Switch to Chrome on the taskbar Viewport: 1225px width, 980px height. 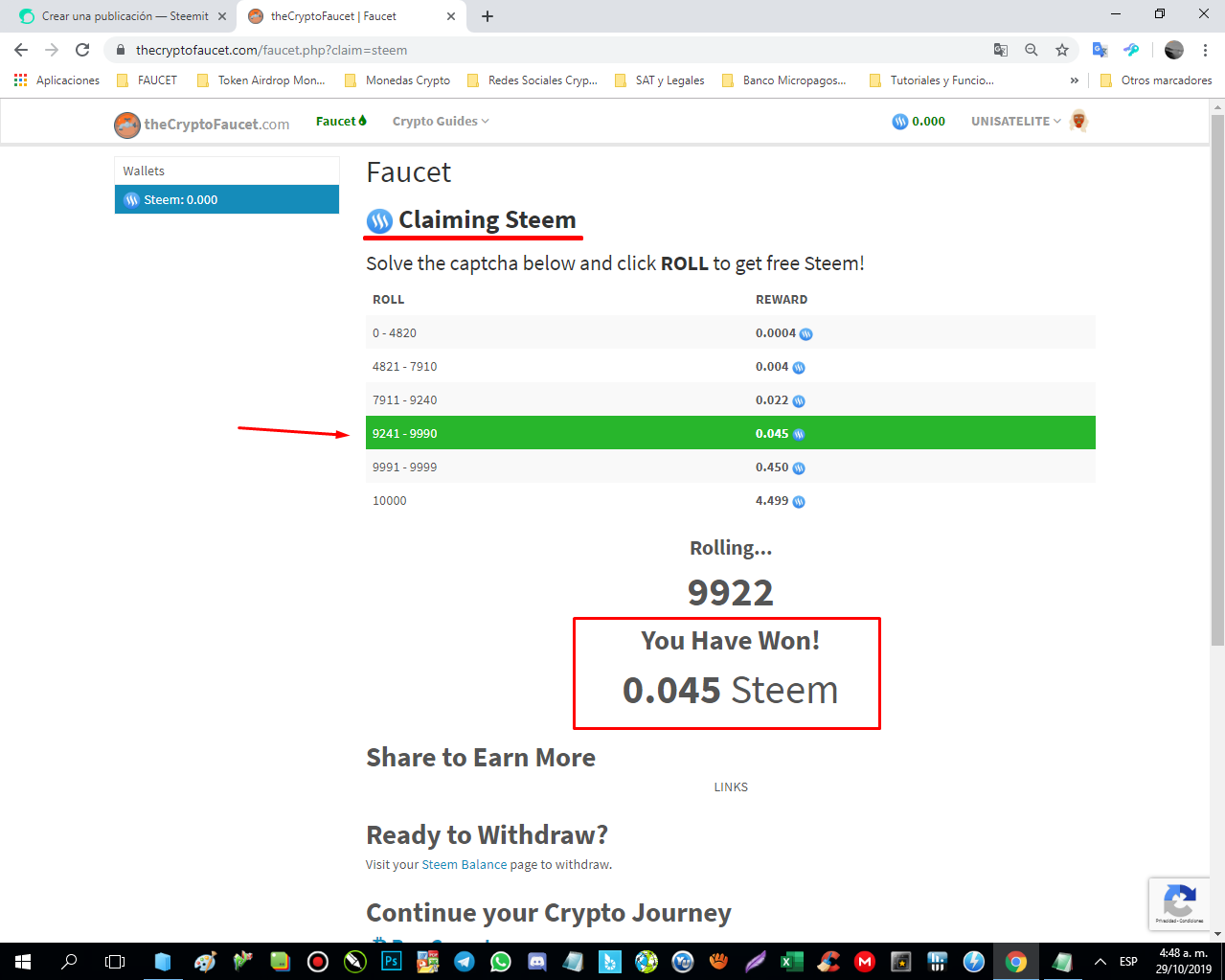1016,962
